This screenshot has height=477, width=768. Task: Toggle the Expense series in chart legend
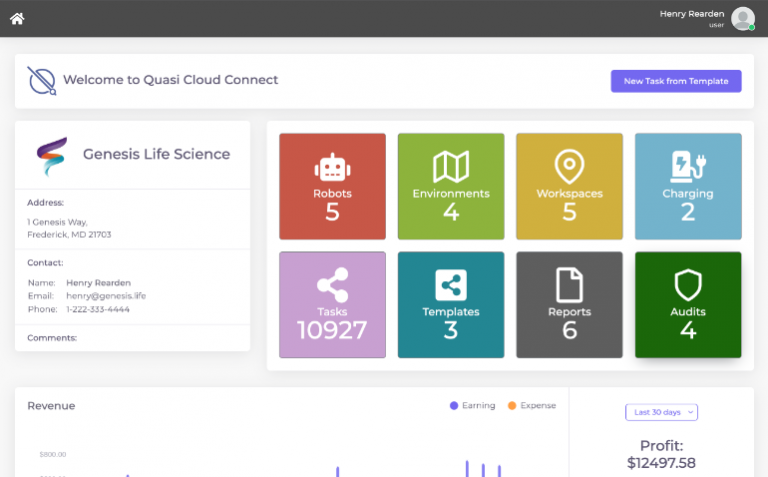tap(531, 406)
